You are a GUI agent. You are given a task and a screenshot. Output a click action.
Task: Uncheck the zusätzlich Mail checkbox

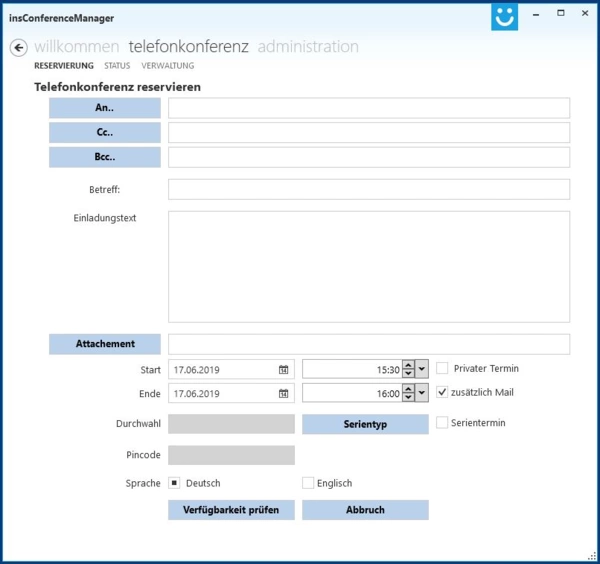tap(442, 393)
